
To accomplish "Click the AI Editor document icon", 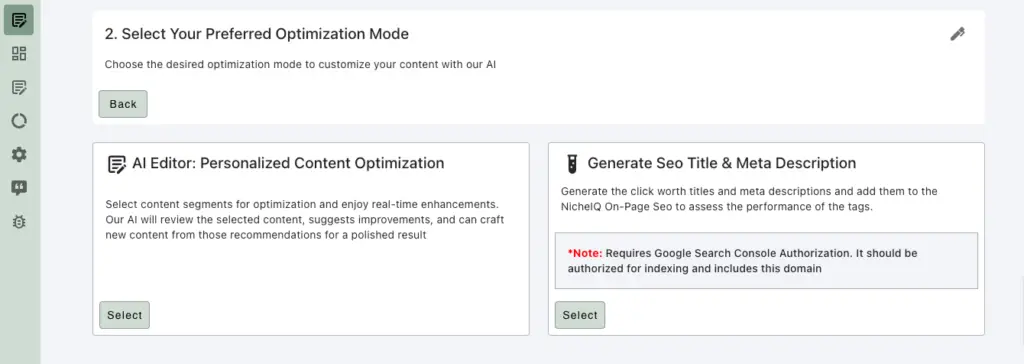I will point(116,164).
